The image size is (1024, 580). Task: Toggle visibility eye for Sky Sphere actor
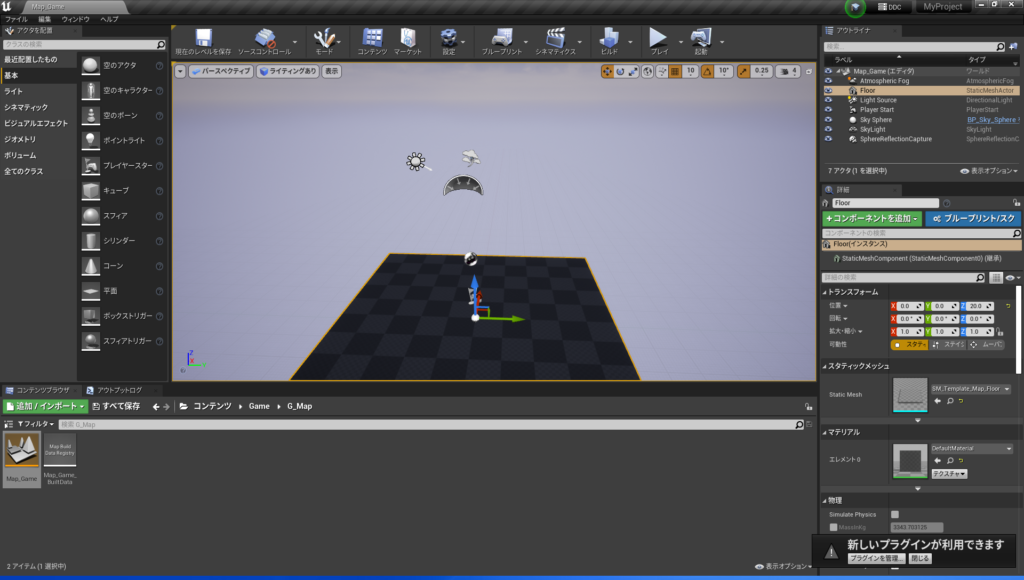pyautogui.click(x=828, y=119)
